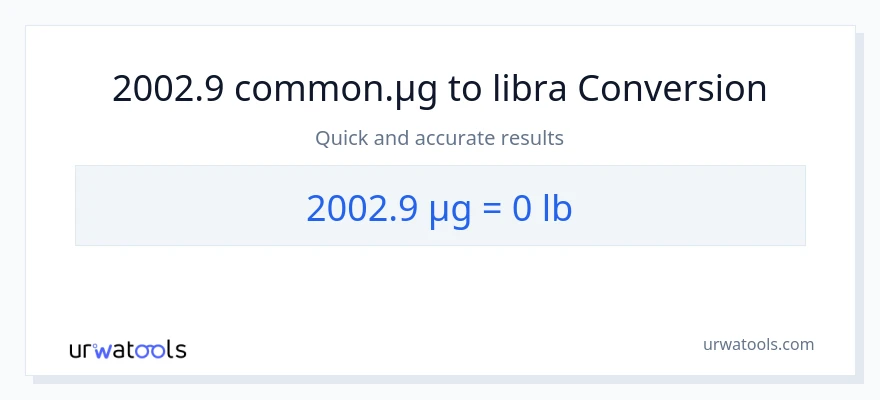Click the word 'Quick' in the subtitle
This screenshot has height=400, width=880.
click(x=341, y=138)
